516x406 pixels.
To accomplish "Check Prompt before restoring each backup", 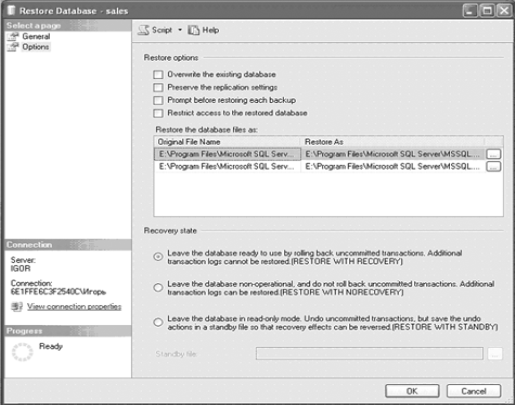I will click(158, 100).
